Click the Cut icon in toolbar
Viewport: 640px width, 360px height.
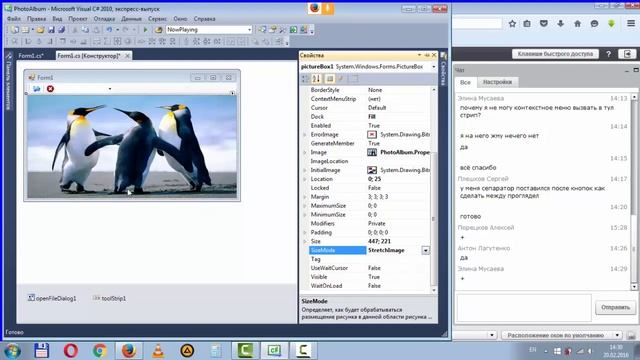[x=75, y=30]
